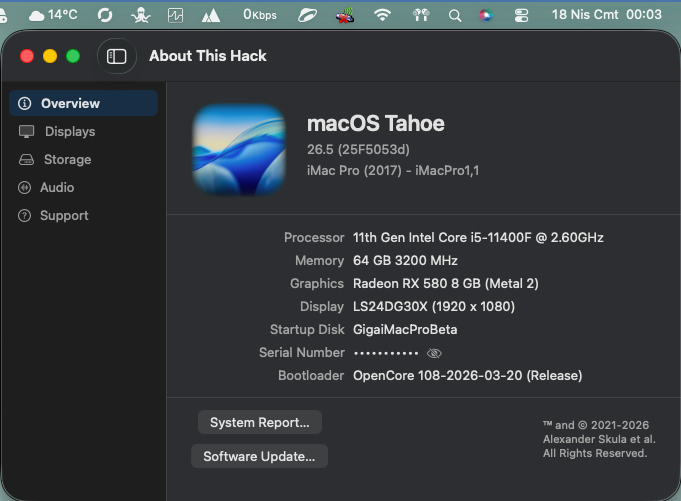681x501 pixels.
Task: Select the Overview sidebar item
Action: (83, 103)
